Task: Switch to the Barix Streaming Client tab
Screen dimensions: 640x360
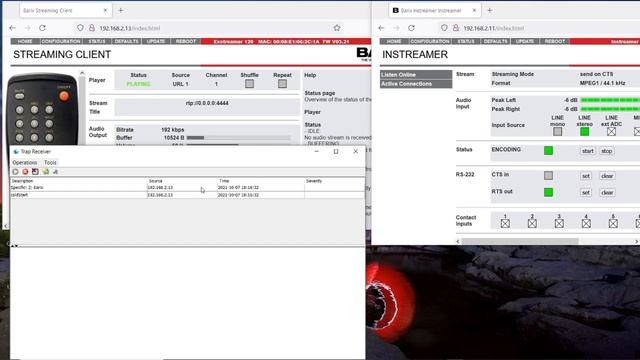Action: point(65,10)
